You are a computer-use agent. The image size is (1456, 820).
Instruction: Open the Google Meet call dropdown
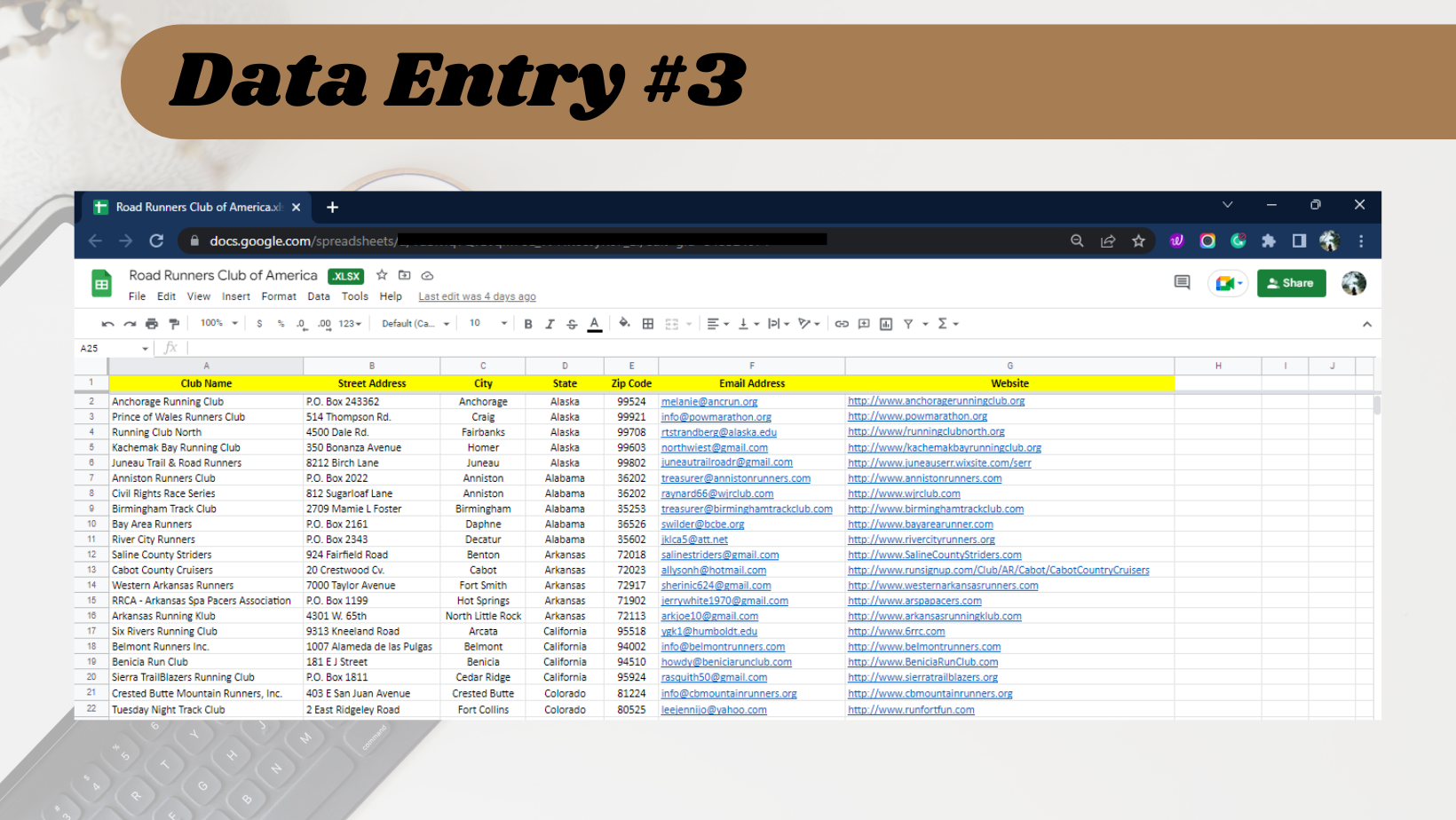point(1229,283)
